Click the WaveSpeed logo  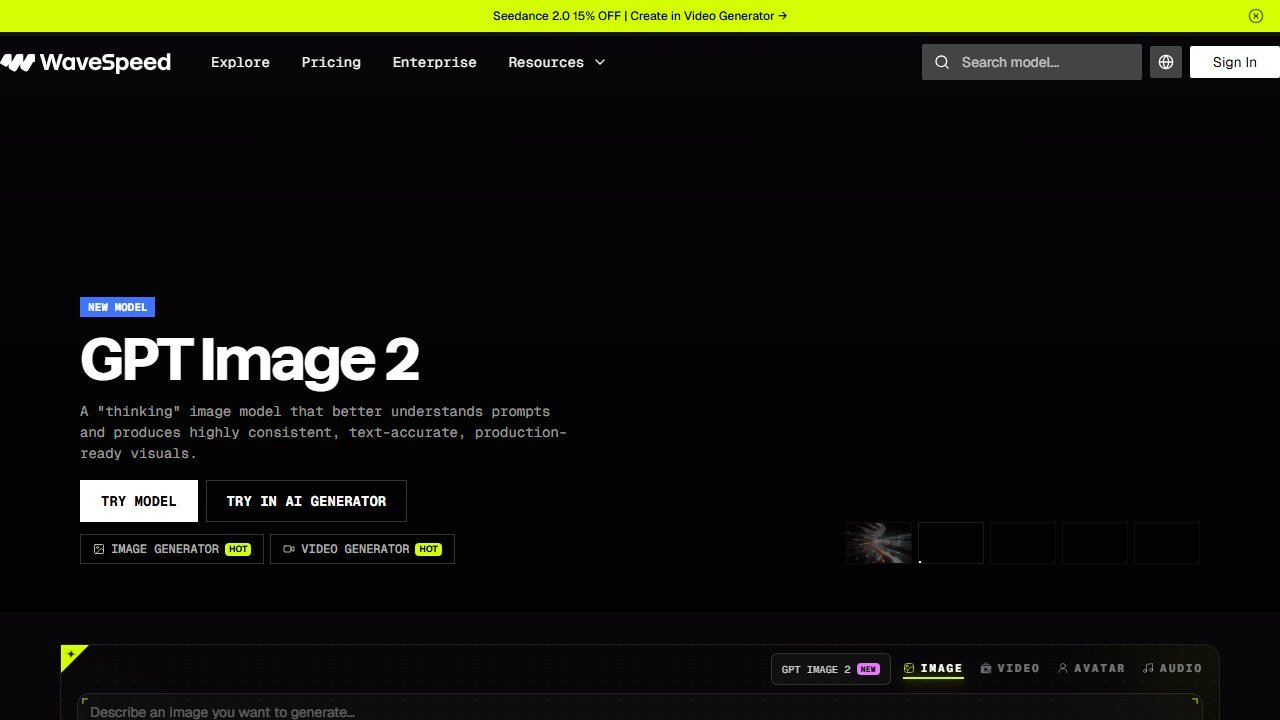coord(85,62)
